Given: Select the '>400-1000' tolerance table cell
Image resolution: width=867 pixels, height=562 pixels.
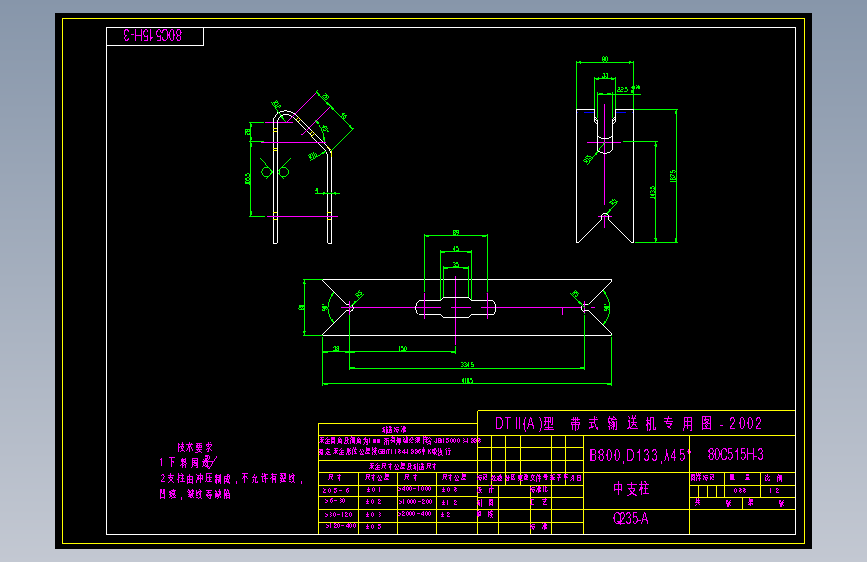Looking at the screenshot, I should (416, 490).
